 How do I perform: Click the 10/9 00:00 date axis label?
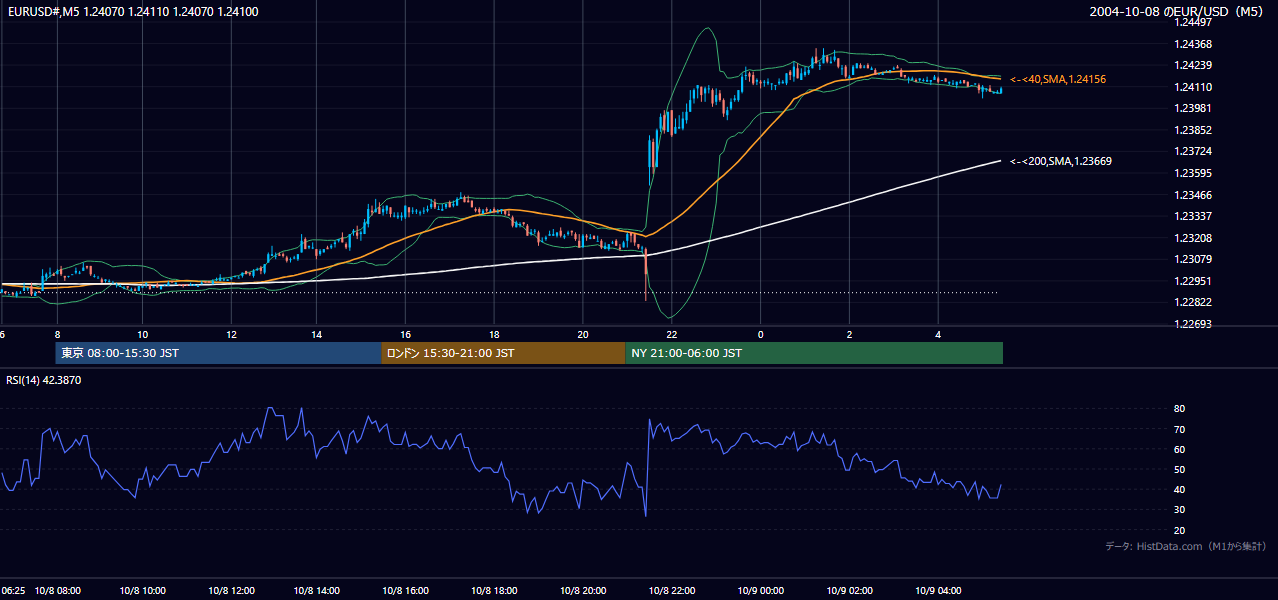(760, 591)
